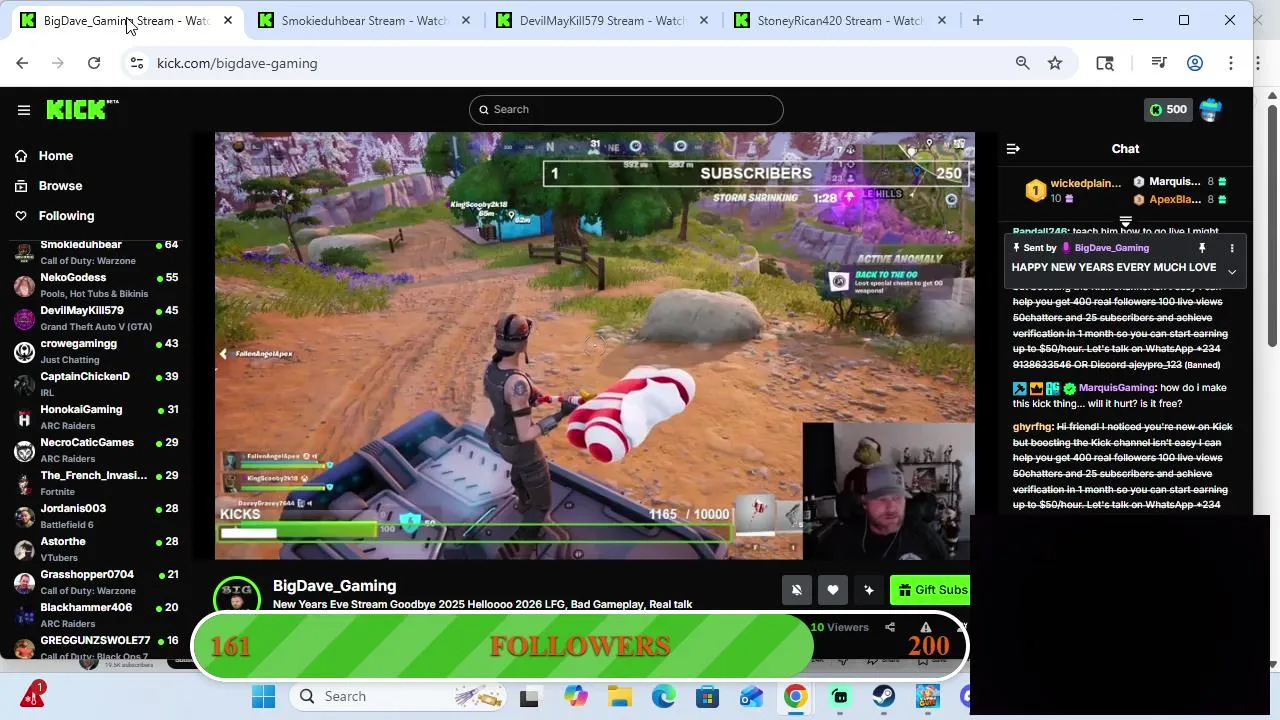Image resolution: width=1280 pixels, height=720 pixels.
Task: Close the Smokieduhbear Stream tab
Action: 465,20
